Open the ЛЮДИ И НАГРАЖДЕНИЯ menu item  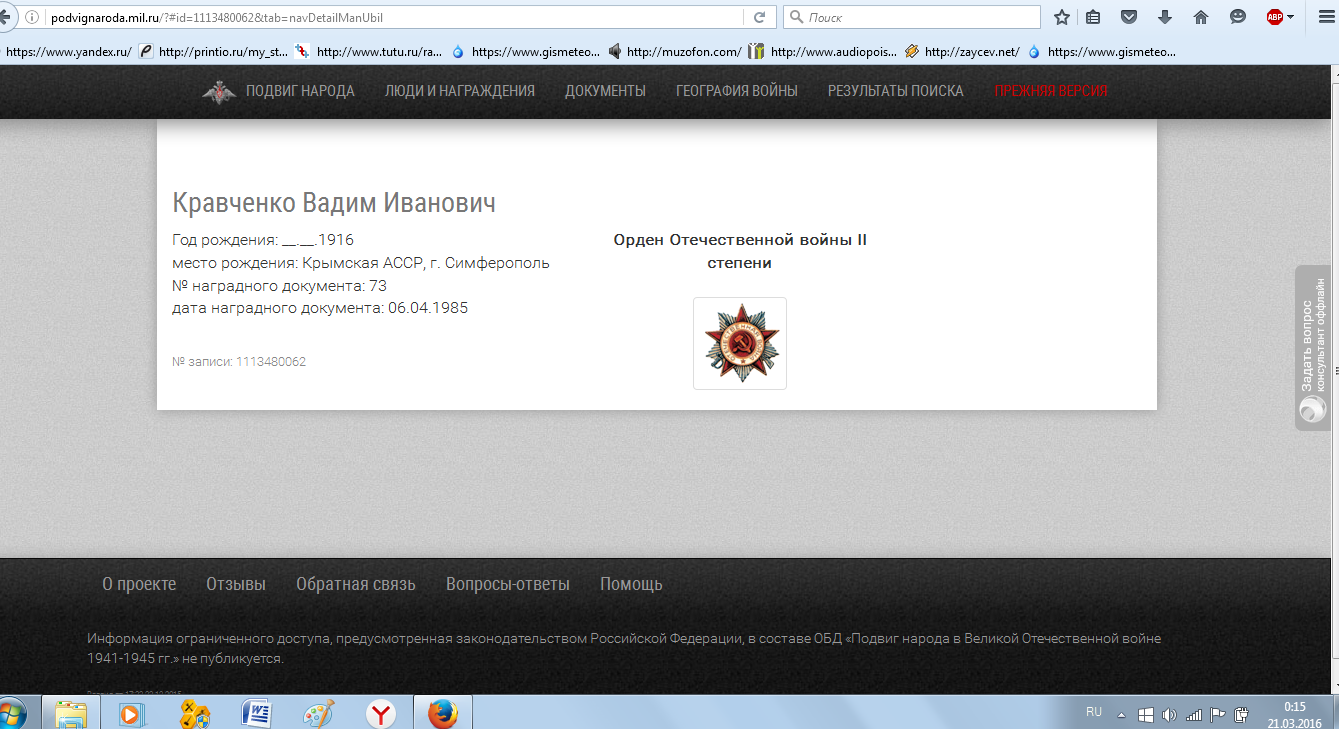click(460, 91)
